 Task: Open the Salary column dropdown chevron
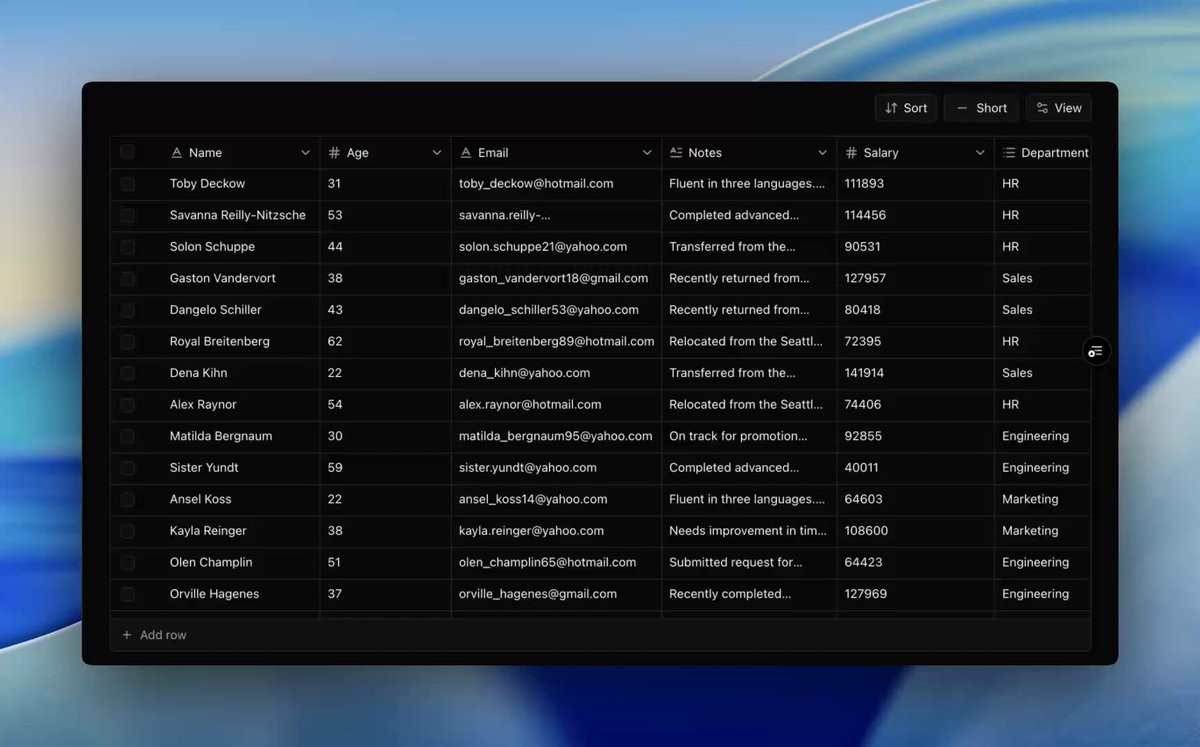[980, 153]
